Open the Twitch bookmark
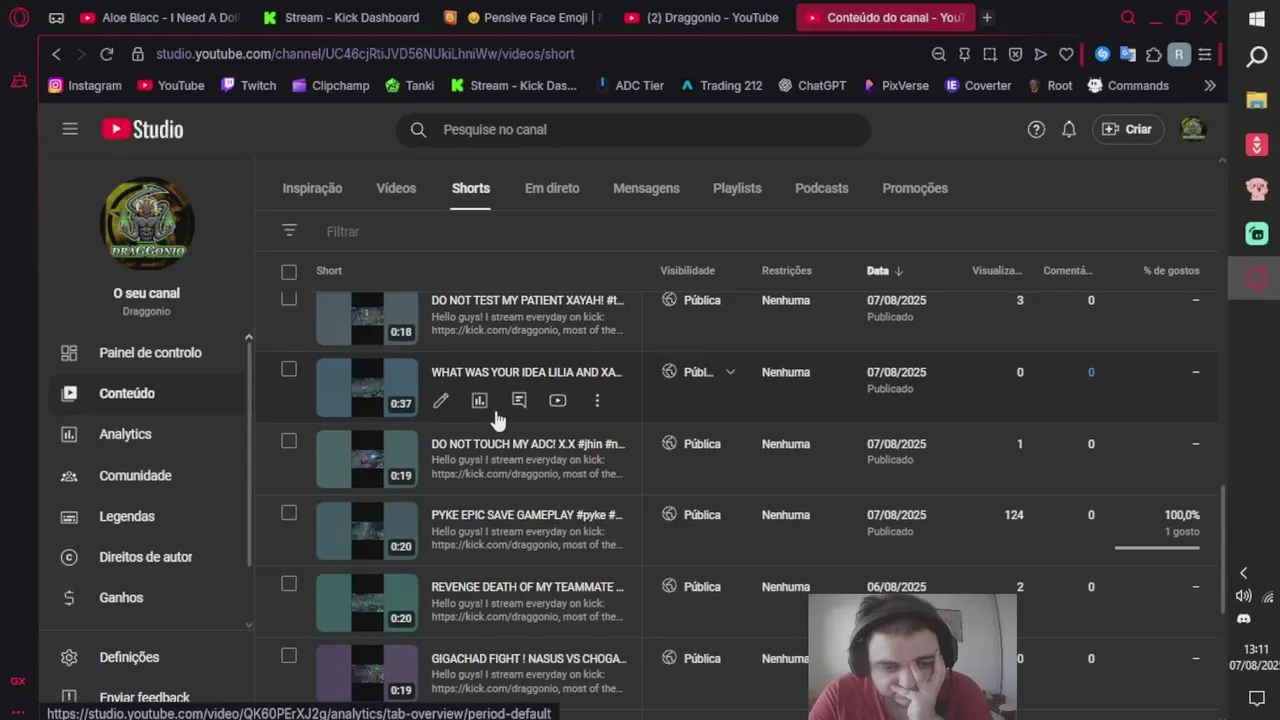 pyautogui.click(x=248, y=86)
